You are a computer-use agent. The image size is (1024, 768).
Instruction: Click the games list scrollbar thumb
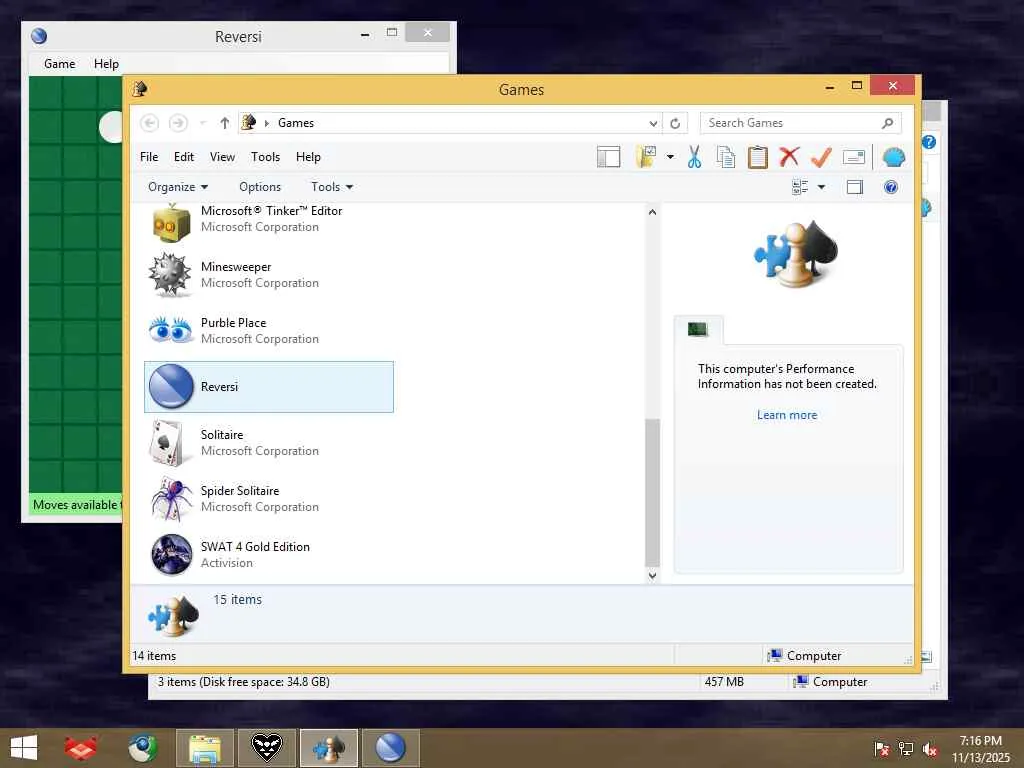[652, 493]
